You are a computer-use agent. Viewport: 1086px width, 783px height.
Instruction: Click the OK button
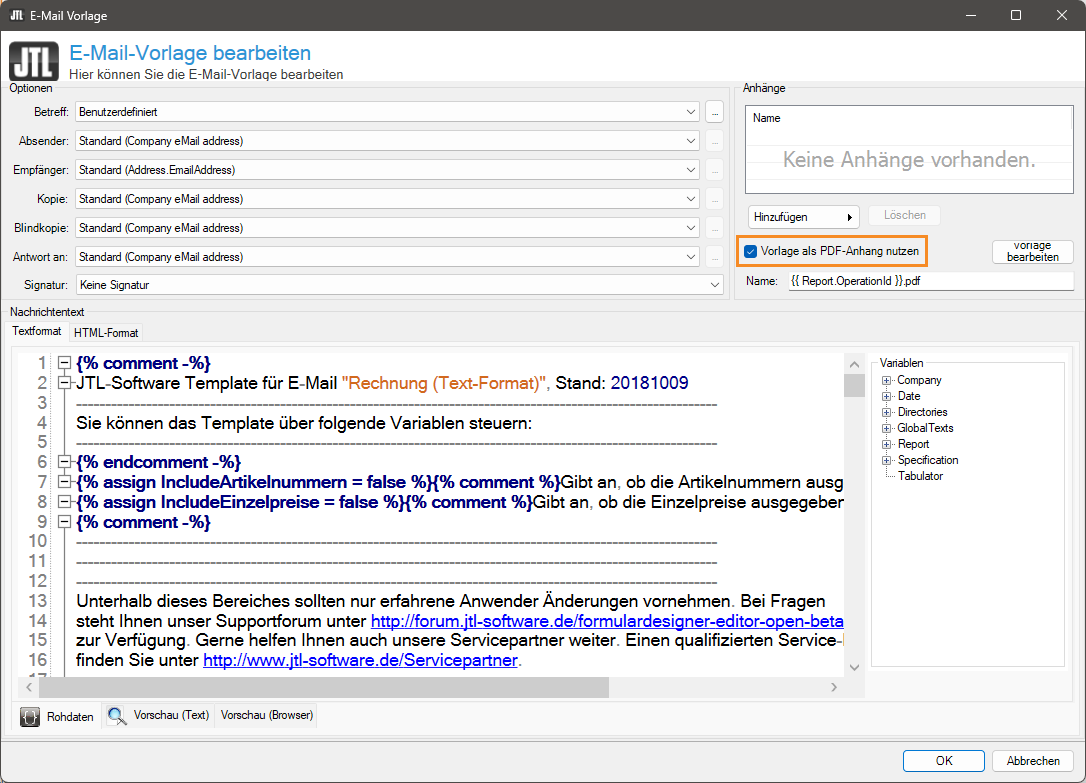pos(944,760)
